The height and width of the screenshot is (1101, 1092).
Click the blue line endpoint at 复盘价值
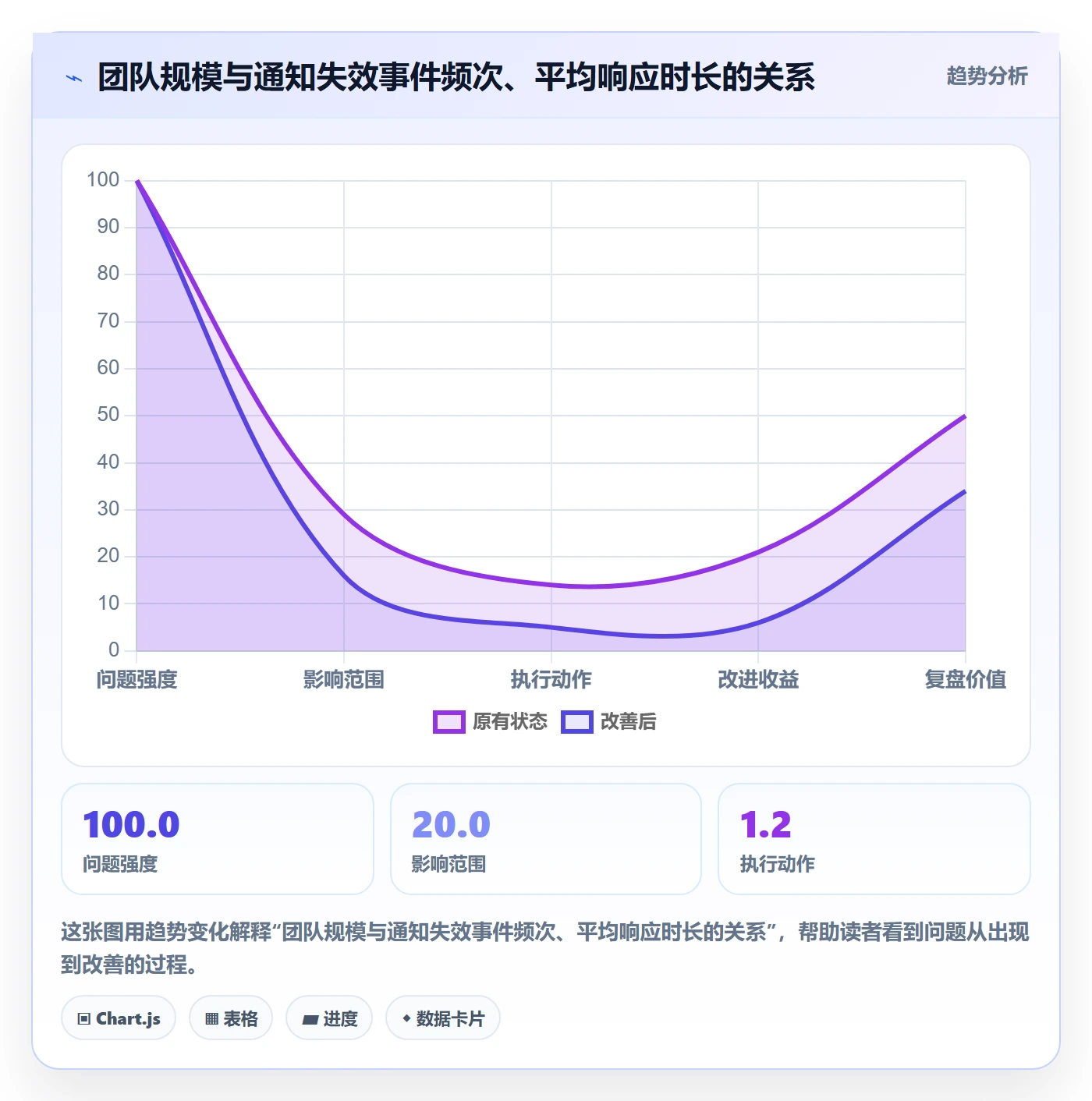966,491
